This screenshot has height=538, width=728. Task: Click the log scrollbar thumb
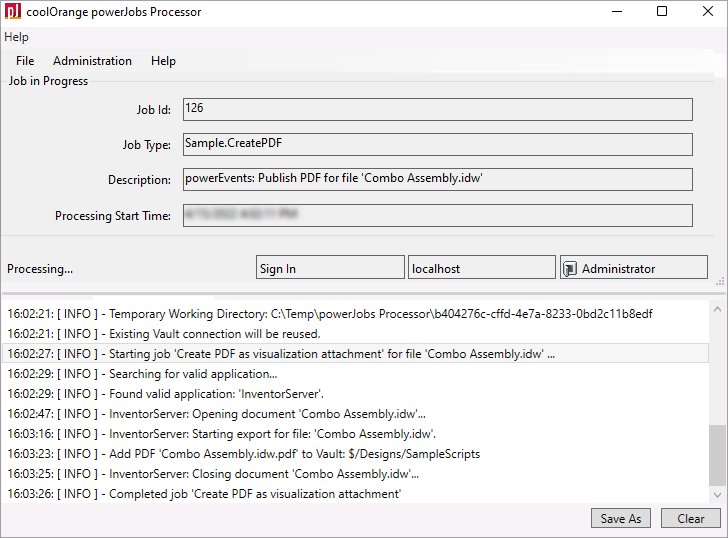pos(717,455)
